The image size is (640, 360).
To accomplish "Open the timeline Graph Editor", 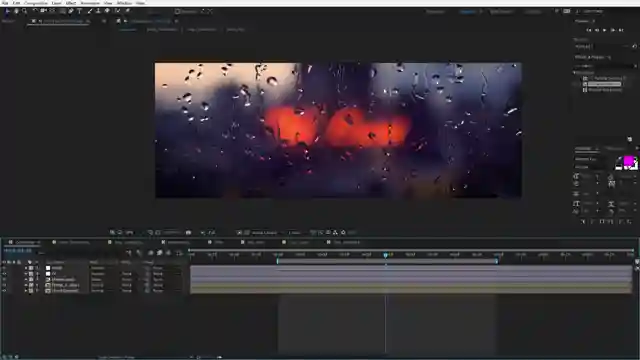I will point(179,253).
